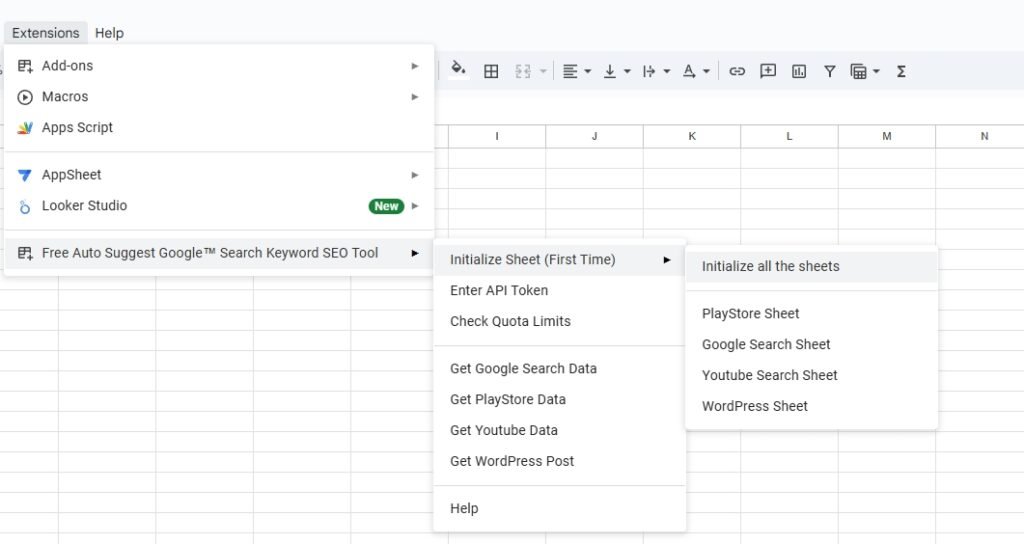Open merge cells dropdown arrow
1024x544 pixels.
coord(543,71)
